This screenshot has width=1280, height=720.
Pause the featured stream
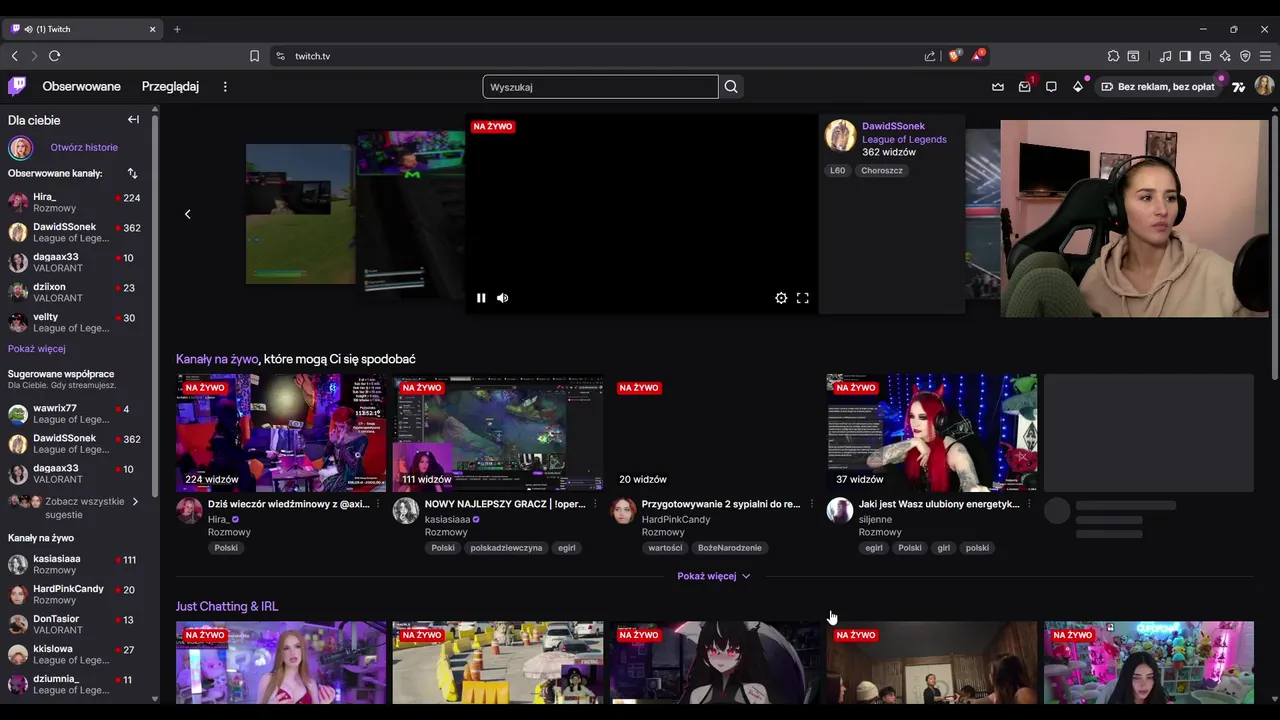click(x=481, y=298)
